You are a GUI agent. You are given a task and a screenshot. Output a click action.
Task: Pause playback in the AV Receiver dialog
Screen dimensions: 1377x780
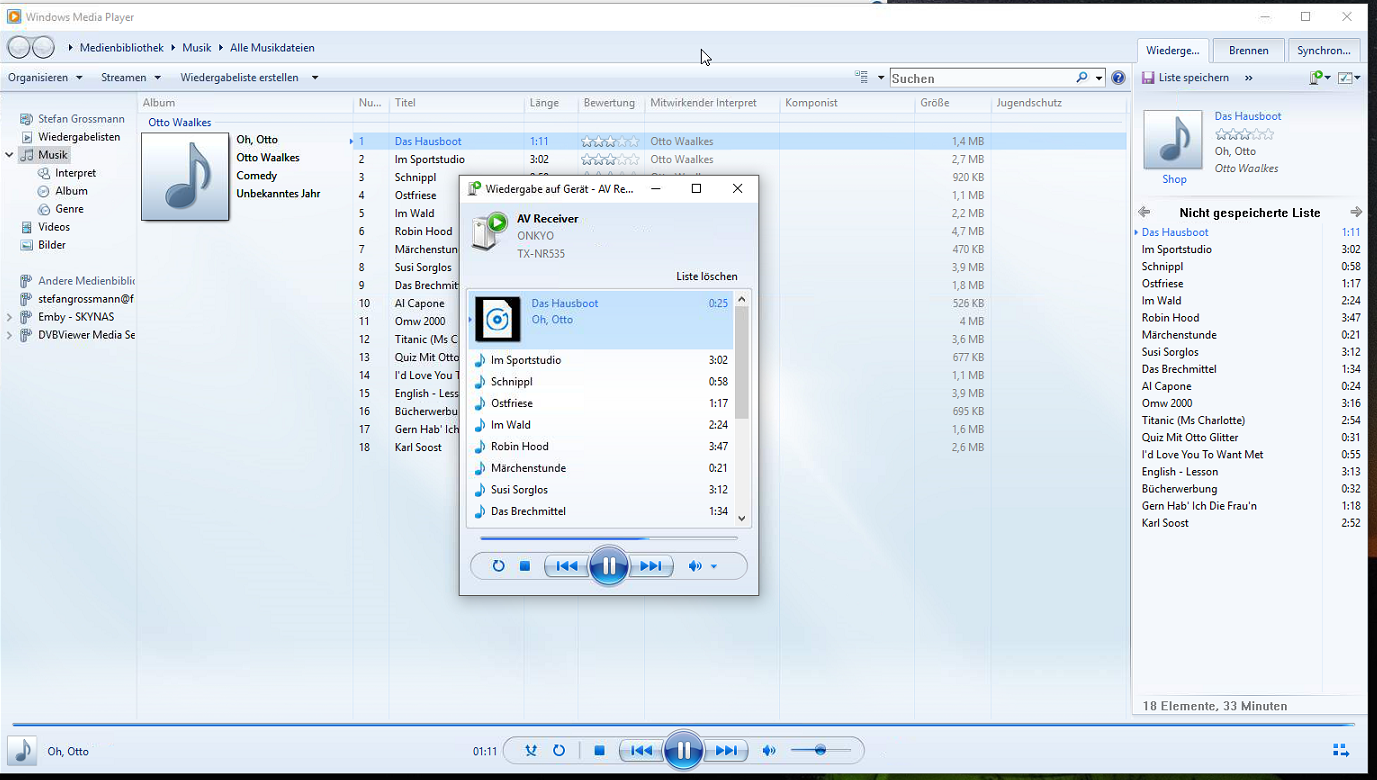(x=608, y=565)
